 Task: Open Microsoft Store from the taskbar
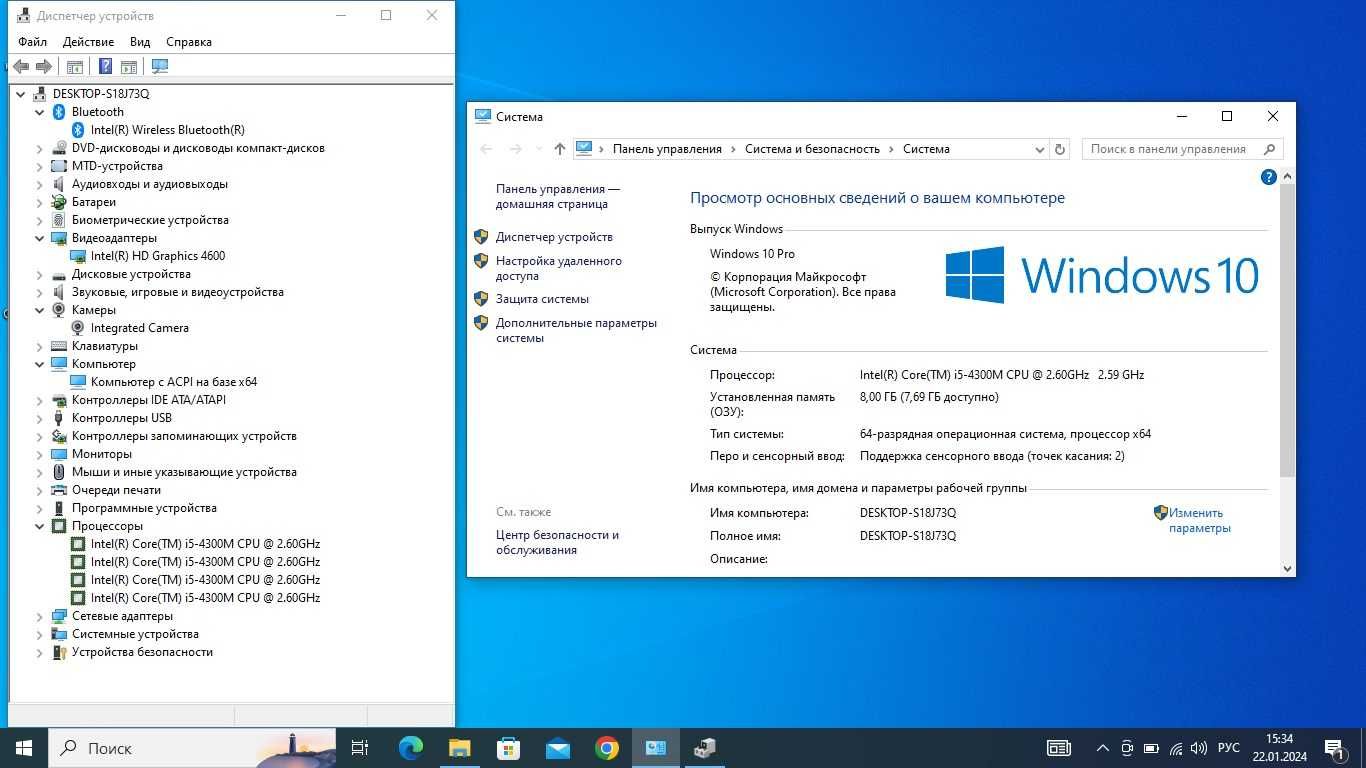pyautogui.click(x=508, y=748)
